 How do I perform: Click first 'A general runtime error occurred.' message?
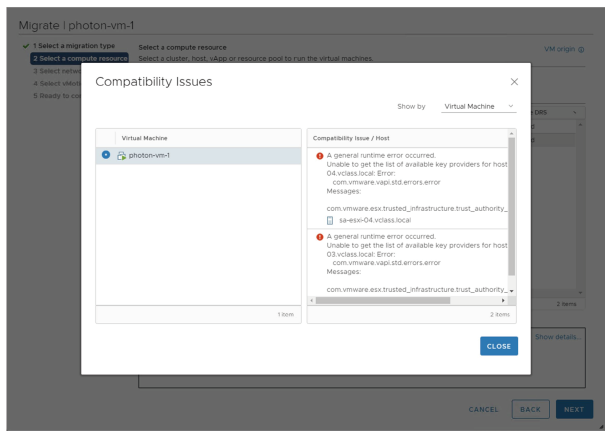[x=381, y=155]
